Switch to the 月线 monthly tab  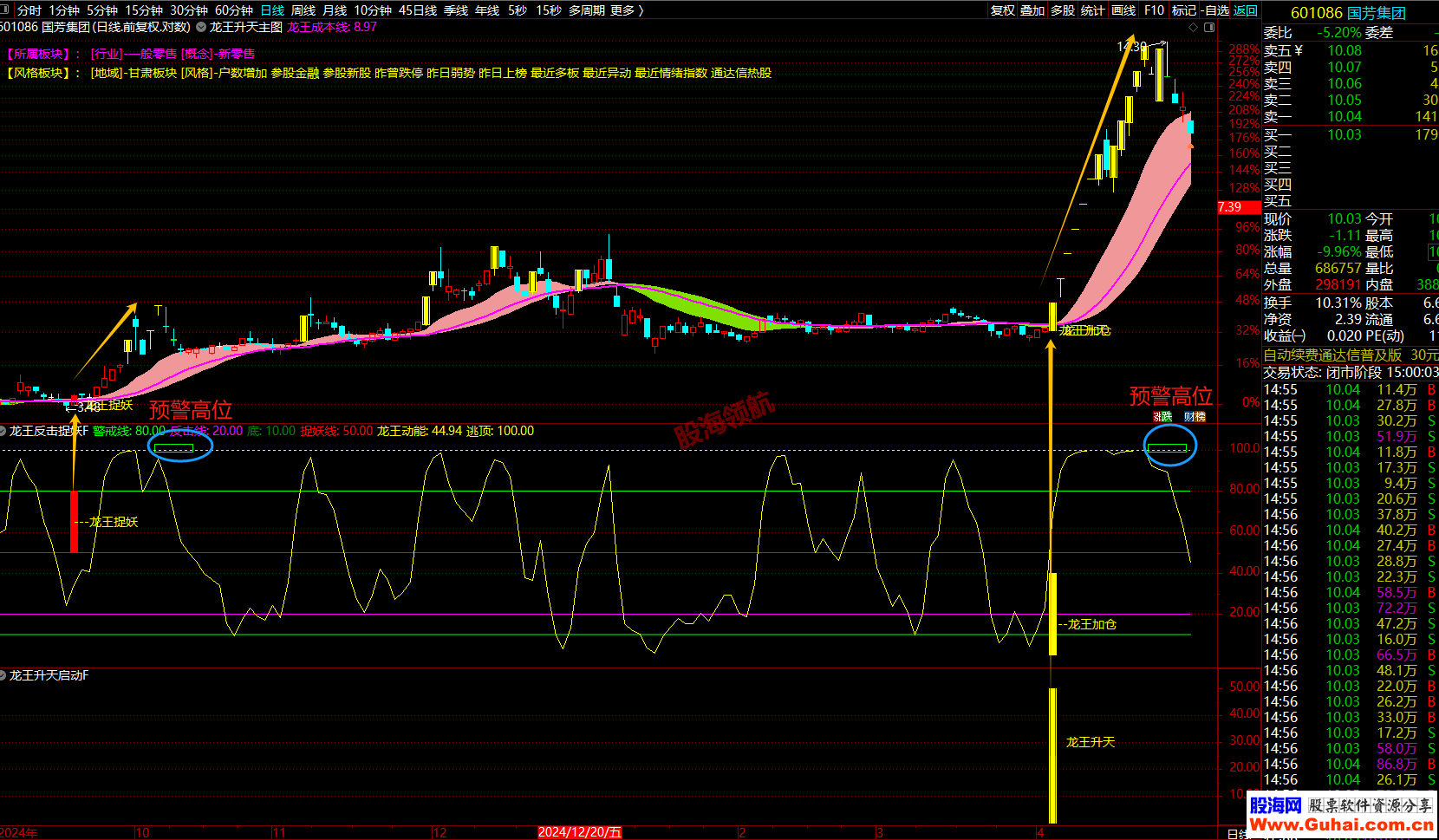coord(335,10)
